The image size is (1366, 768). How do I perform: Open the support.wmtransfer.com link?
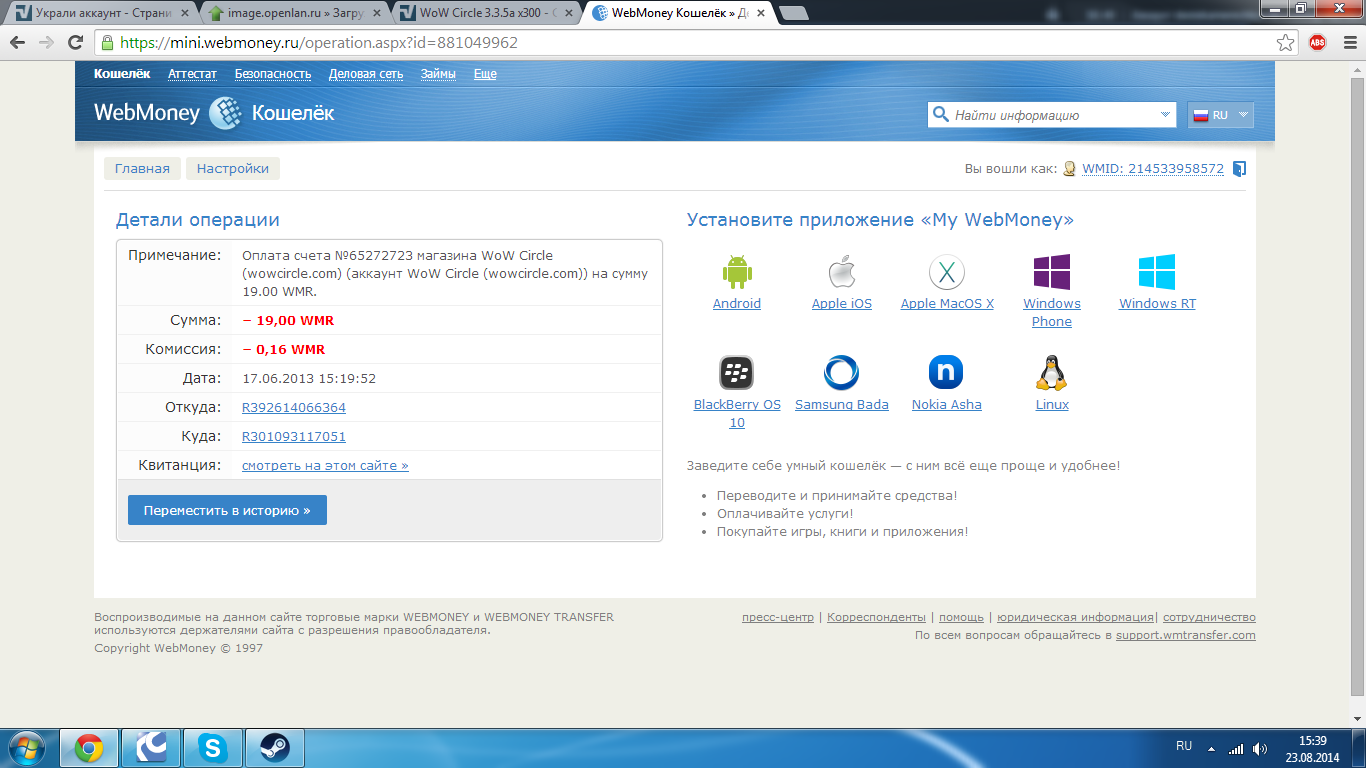pyautogui.click(x=1186, y=635)
